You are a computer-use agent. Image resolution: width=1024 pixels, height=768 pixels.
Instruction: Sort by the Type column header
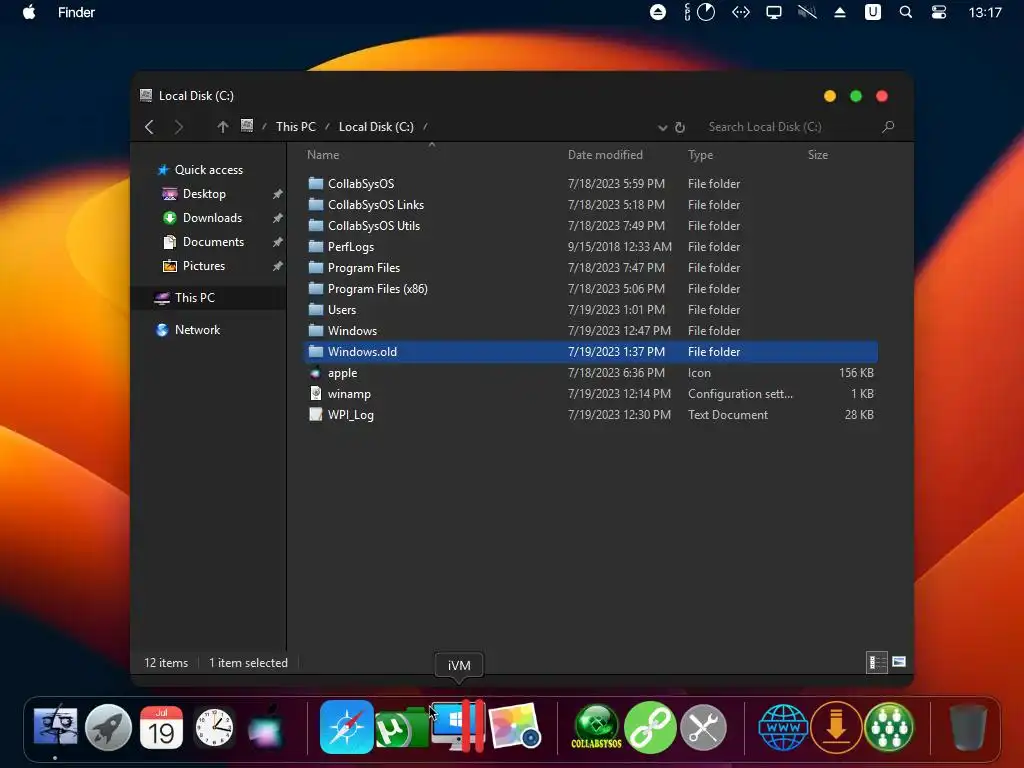[700, 155]
